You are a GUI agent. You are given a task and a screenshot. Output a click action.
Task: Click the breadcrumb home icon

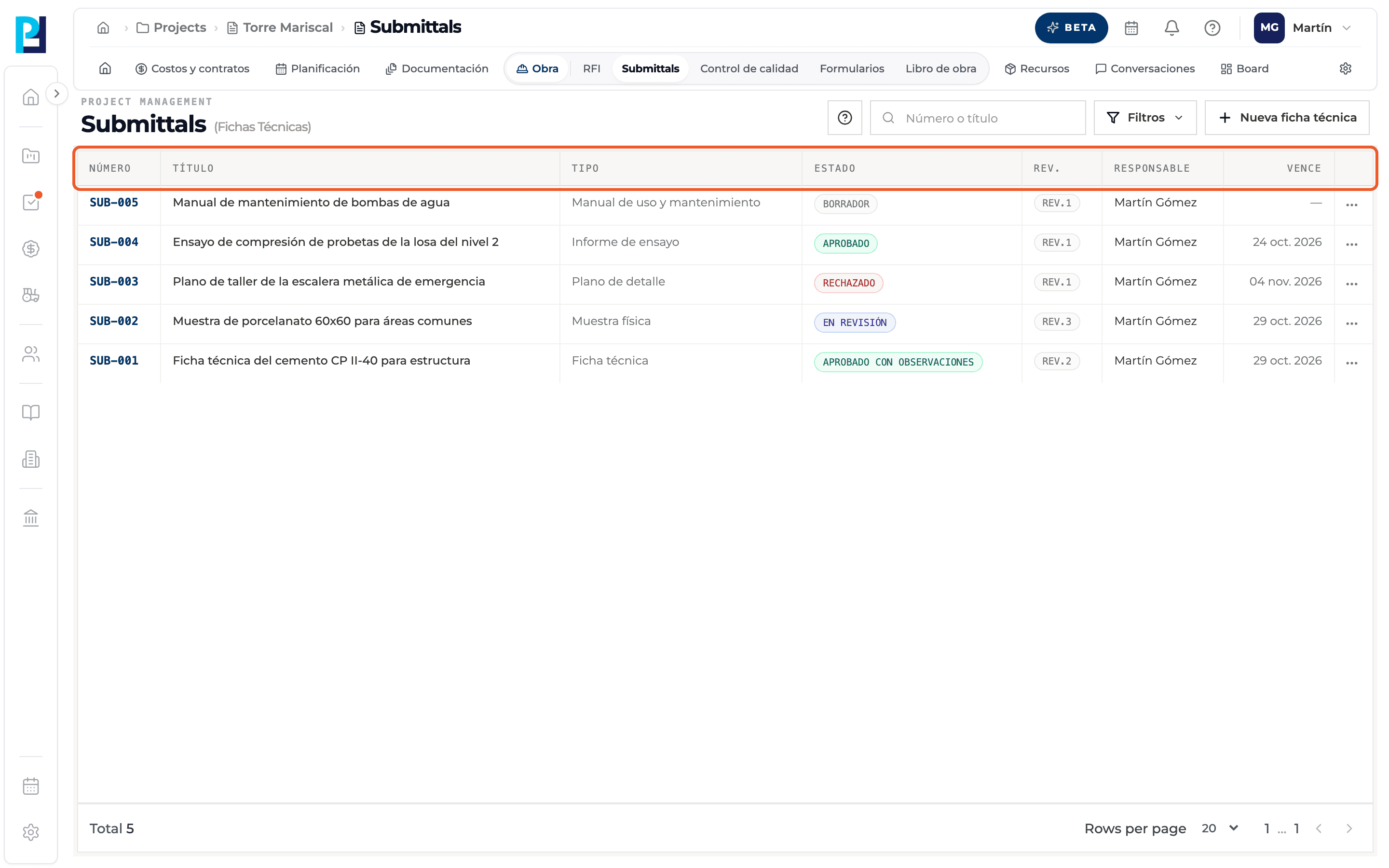pos(103,27)
